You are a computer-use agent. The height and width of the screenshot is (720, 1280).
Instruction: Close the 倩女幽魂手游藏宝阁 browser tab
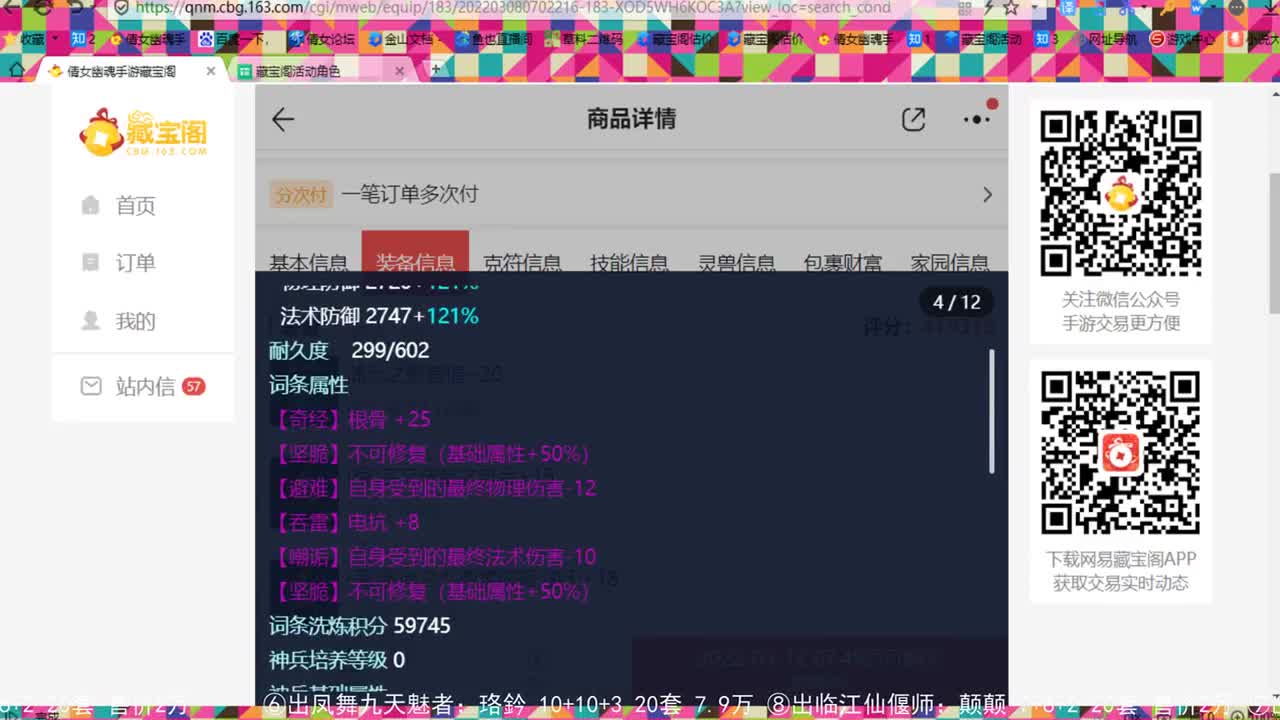coord(210,71)
